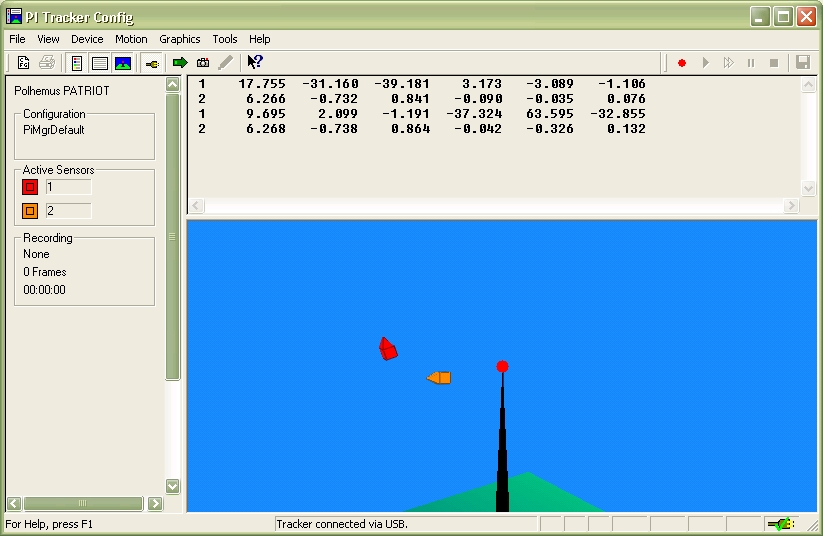The height and width of the screenshot is (536, 823).
Task: Click the data pane horizontal scroll-left arrow
Action: pyautogui.click(x=196, y=205)
